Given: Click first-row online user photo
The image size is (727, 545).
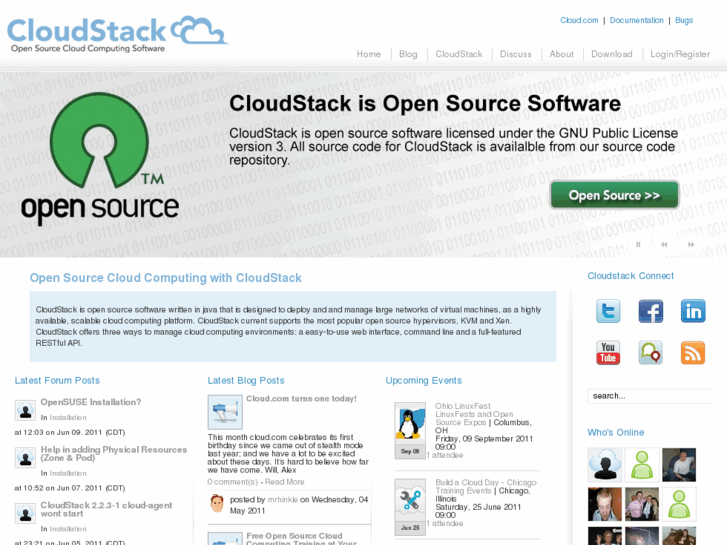Looking at the screenshot, I should 679,465.
